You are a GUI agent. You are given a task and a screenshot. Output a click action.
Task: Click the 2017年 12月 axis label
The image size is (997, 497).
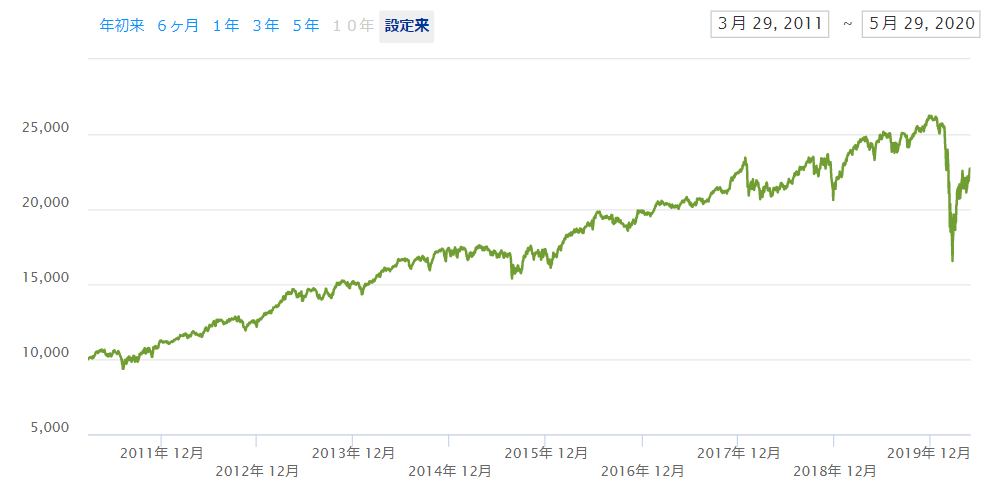738,453
